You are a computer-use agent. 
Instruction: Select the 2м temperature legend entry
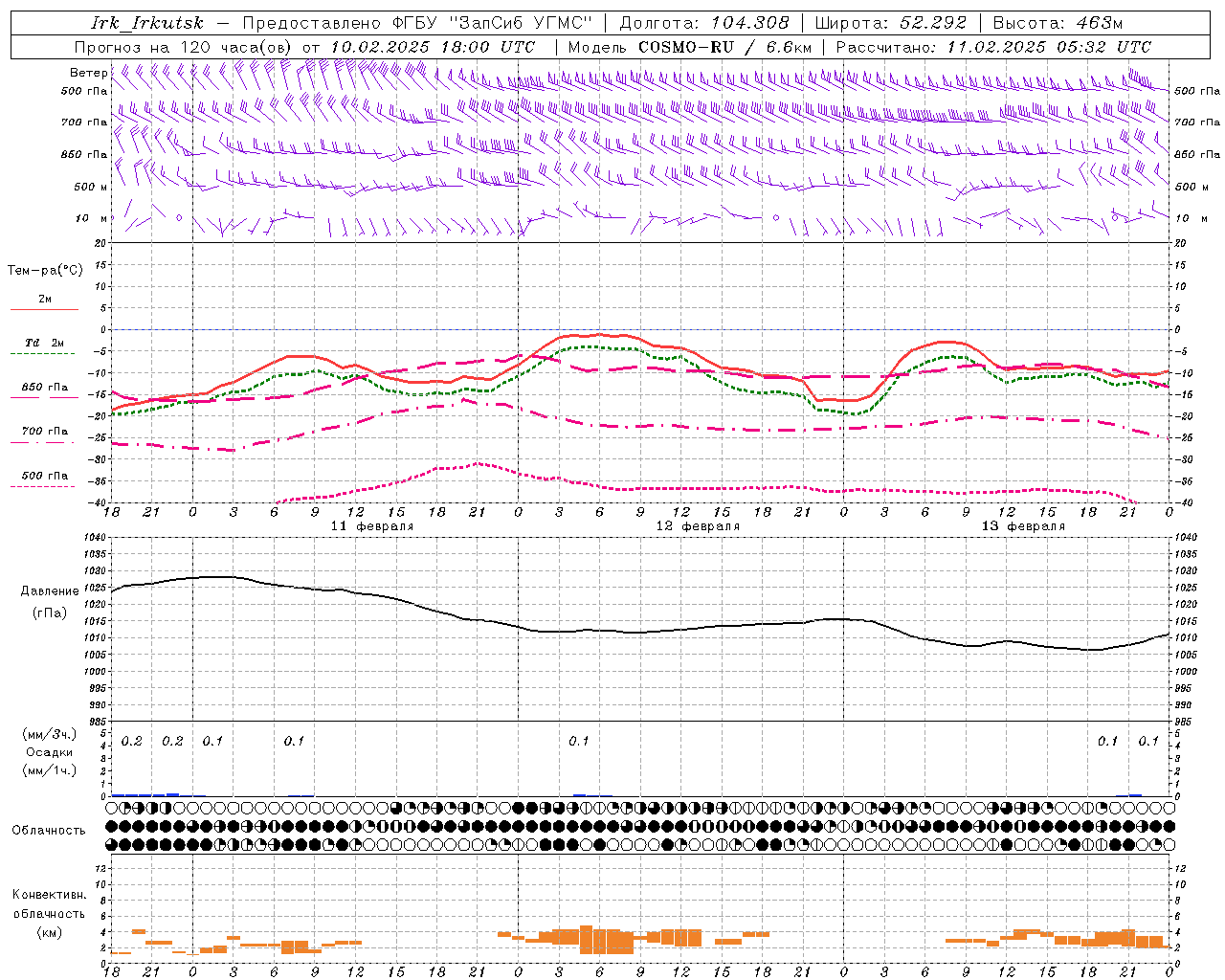(44, 300)
